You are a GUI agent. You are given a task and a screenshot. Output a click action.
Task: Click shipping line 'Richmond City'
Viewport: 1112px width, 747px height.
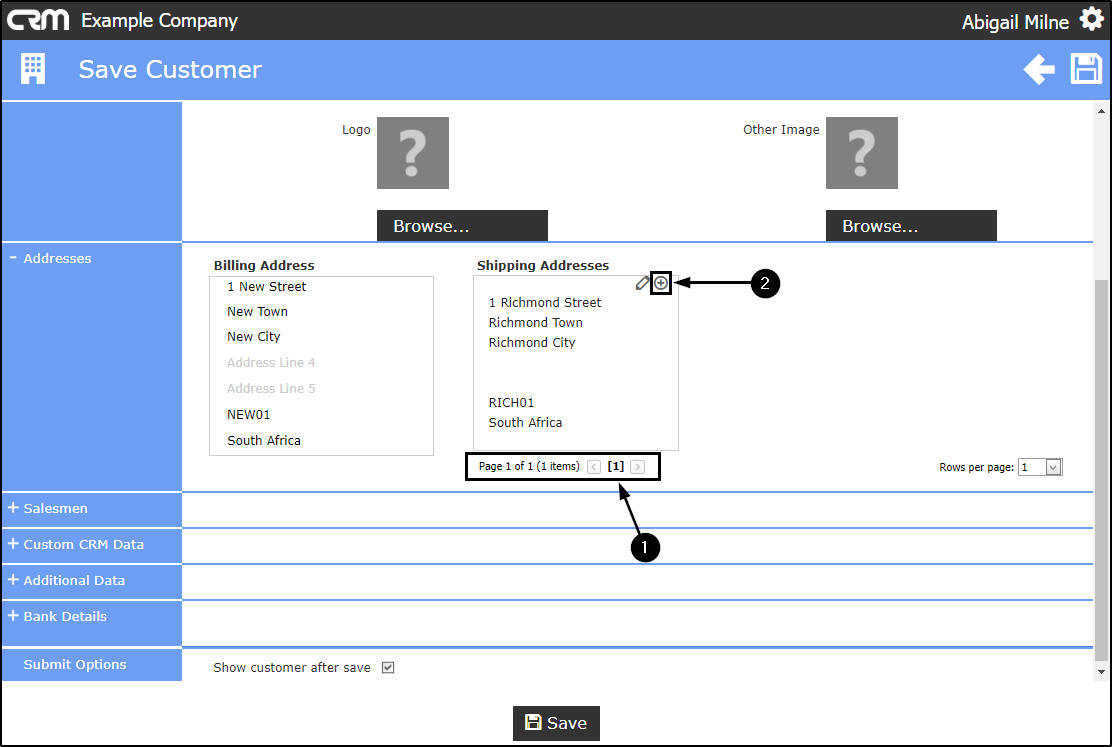(532, 342)
